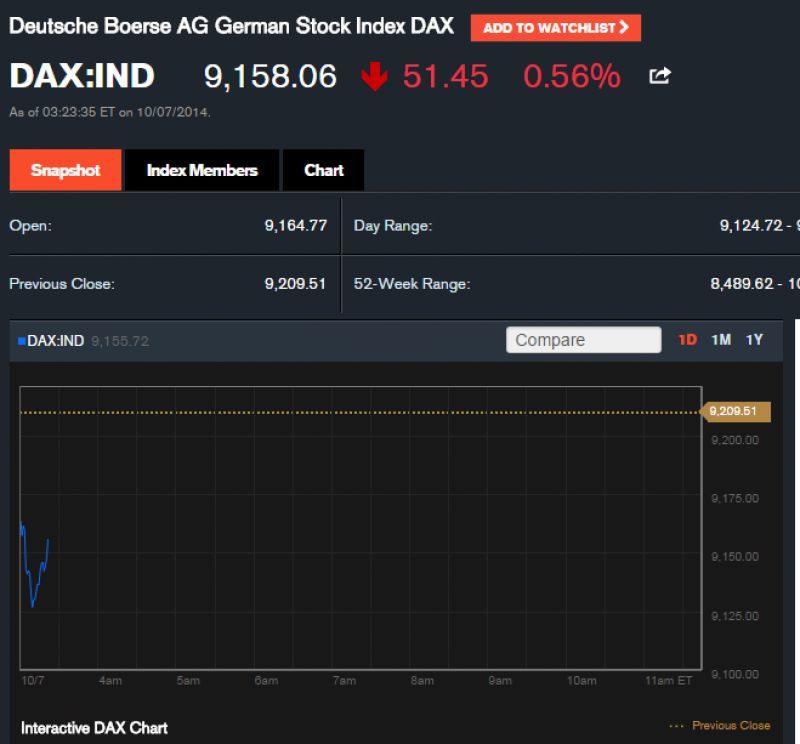Select the 1M chart range
800x744 pixels.
point(721,340)
